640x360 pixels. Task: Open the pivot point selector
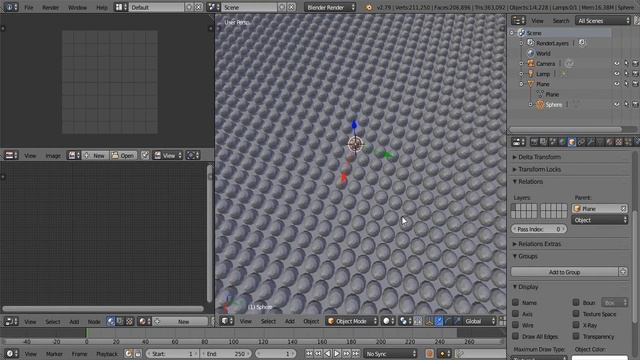pos(406,321)
